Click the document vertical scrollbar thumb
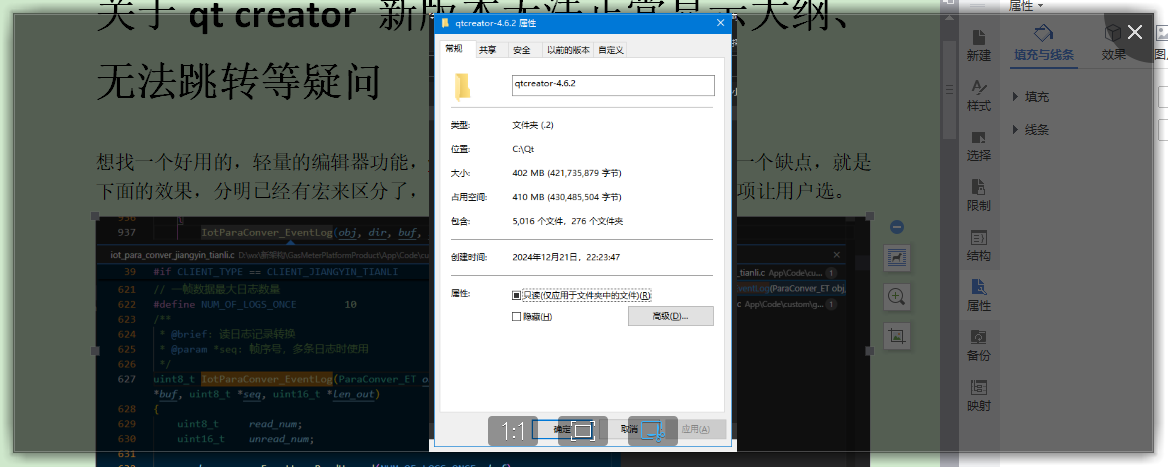 coord(949,89)
